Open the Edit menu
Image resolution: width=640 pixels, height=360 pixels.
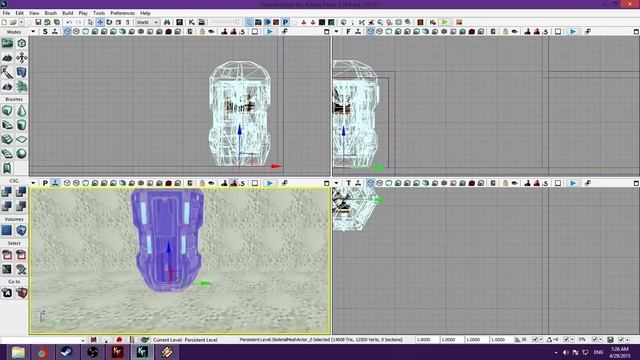click(x=20, y=13)
